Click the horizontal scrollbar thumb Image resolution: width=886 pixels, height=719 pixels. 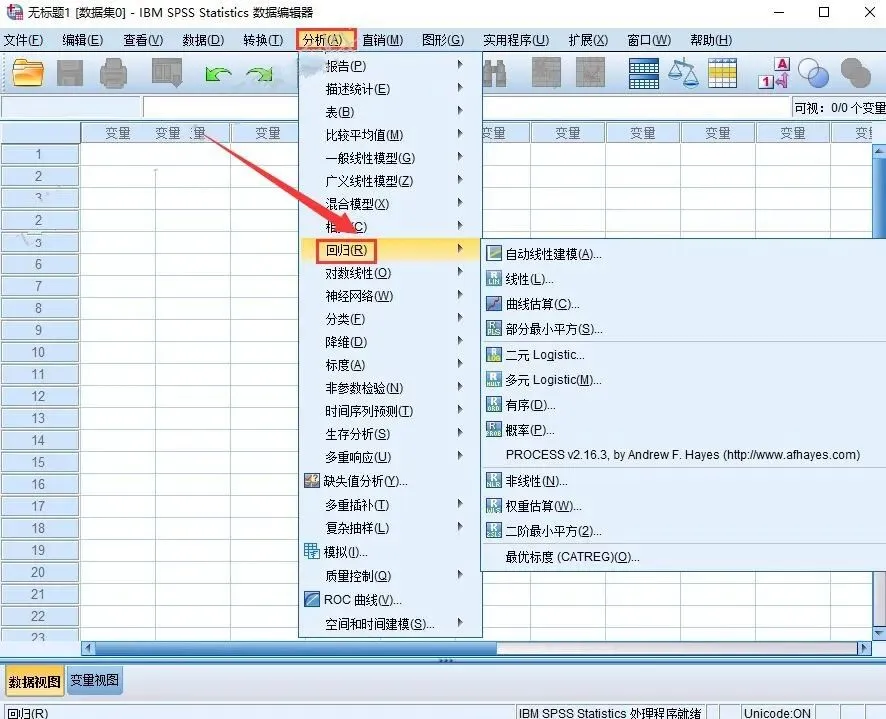296,648
